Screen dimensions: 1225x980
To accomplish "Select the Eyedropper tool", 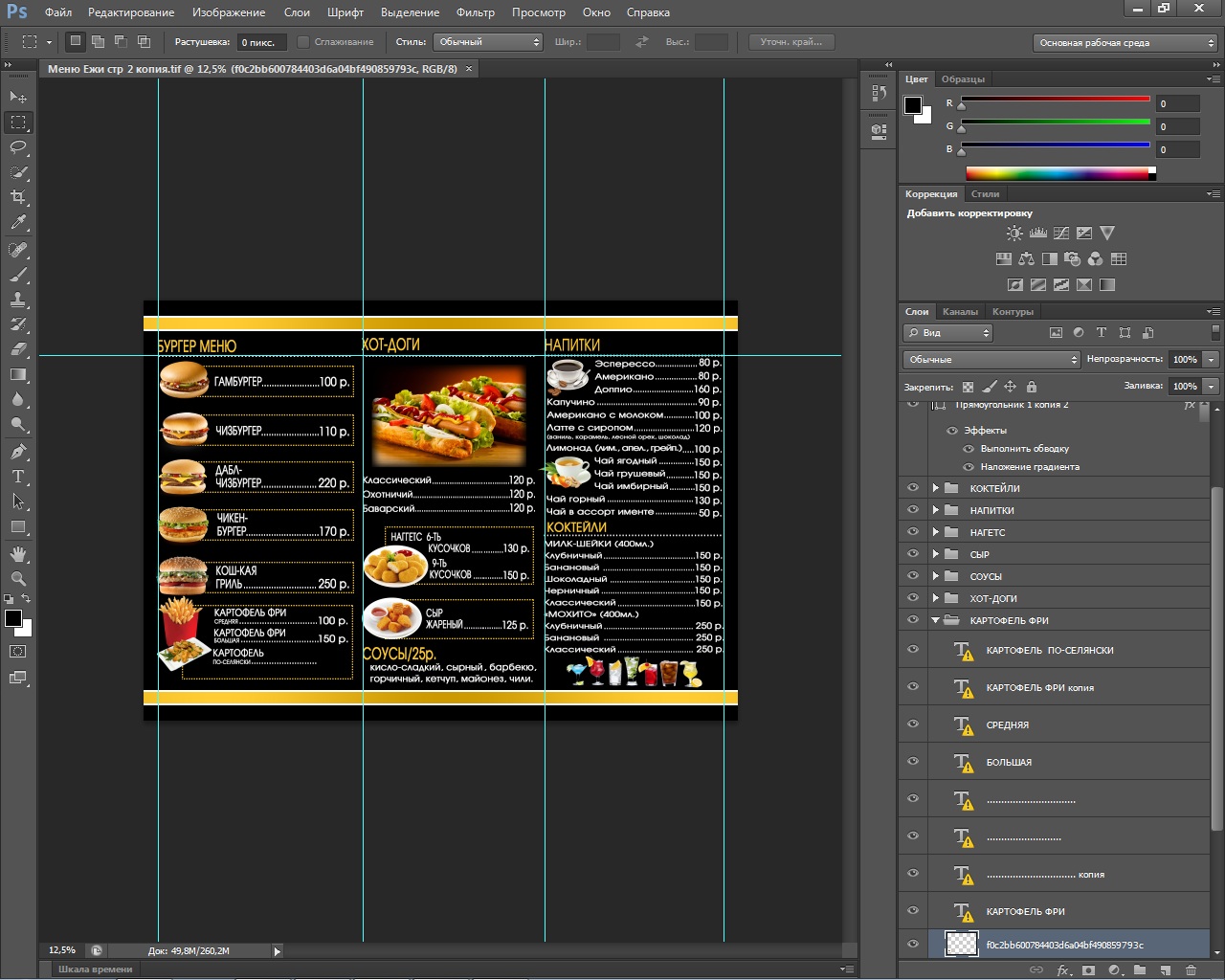I will click(x=18, y=222).
